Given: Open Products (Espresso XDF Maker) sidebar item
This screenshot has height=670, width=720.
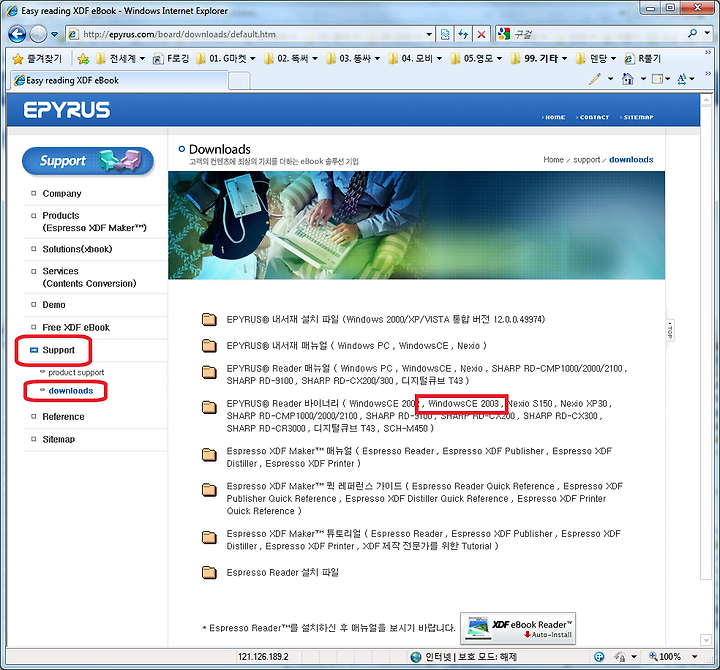Looking at the screenshot, I should coord(94,222).
